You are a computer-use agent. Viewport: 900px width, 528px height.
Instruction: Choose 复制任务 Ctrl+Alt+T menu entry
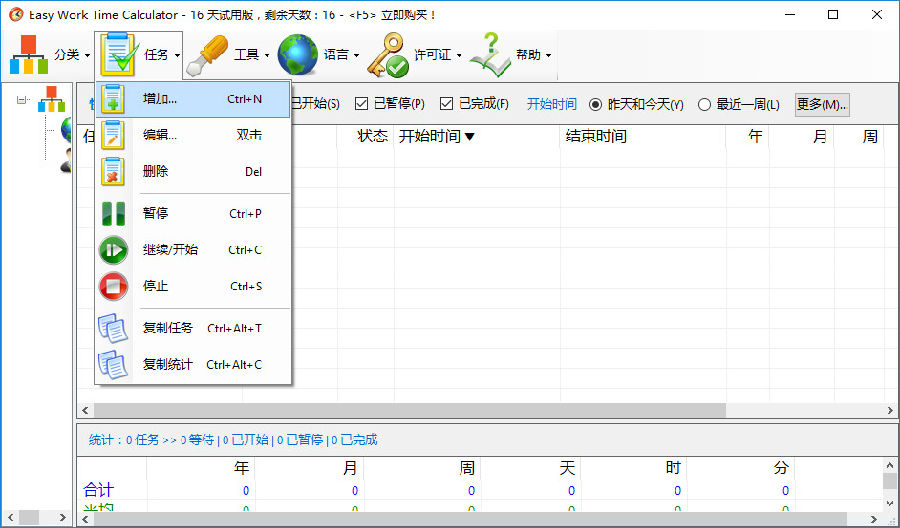[193, 328]
